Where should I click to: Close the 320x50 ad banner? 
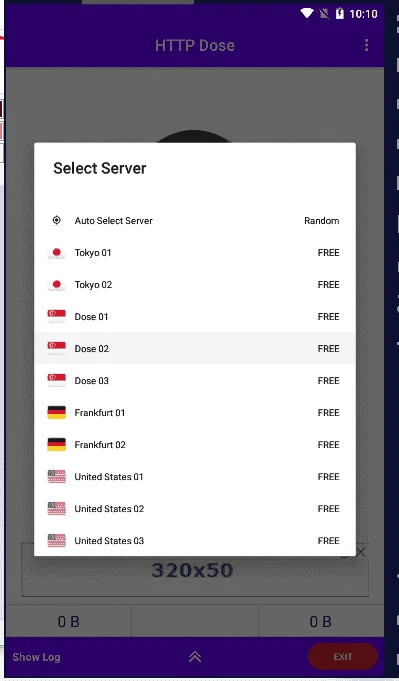coord(360,552)
